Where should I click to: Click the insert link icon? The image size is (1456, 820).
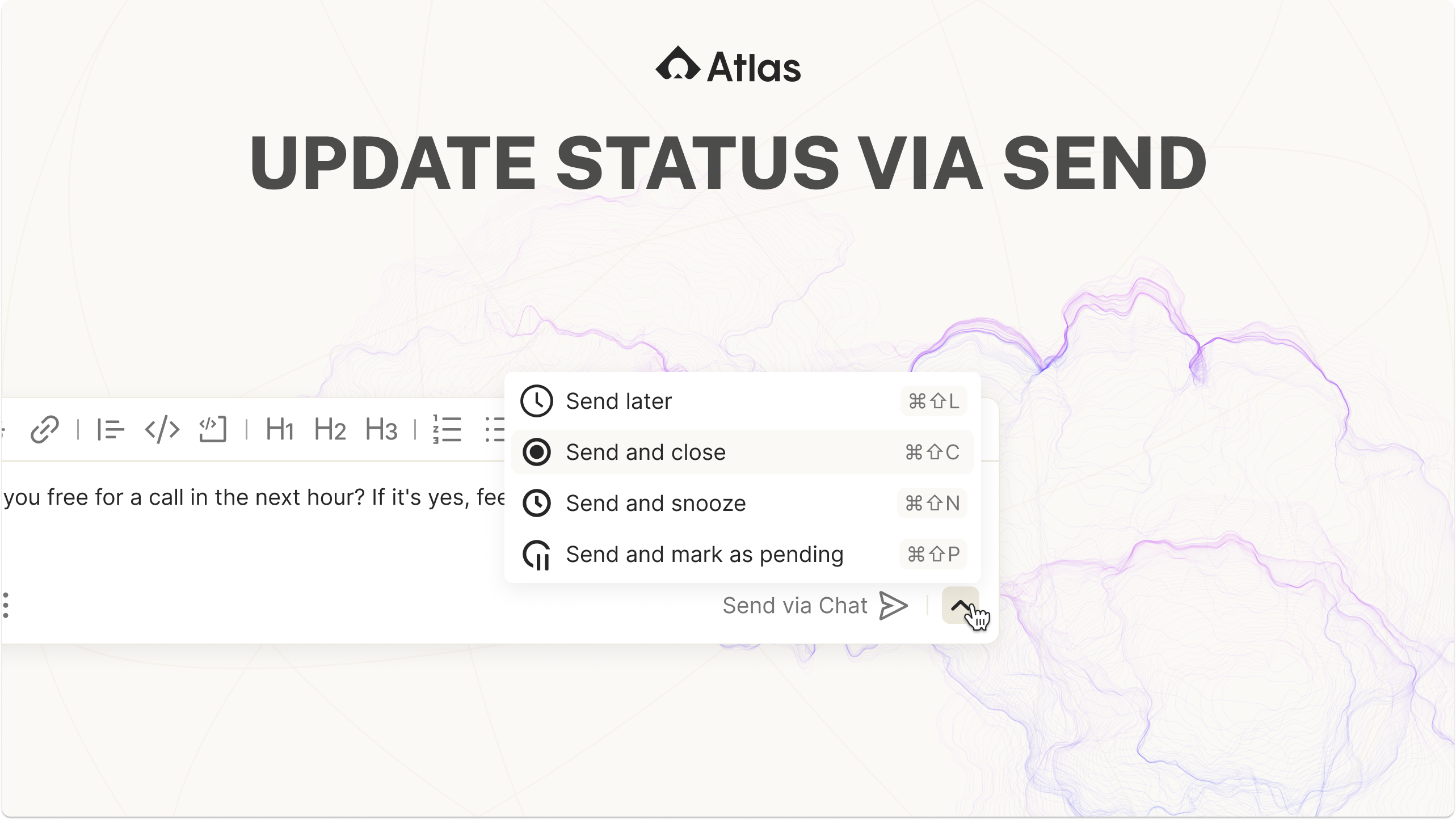pyautogui.click(x=45, y=429)
